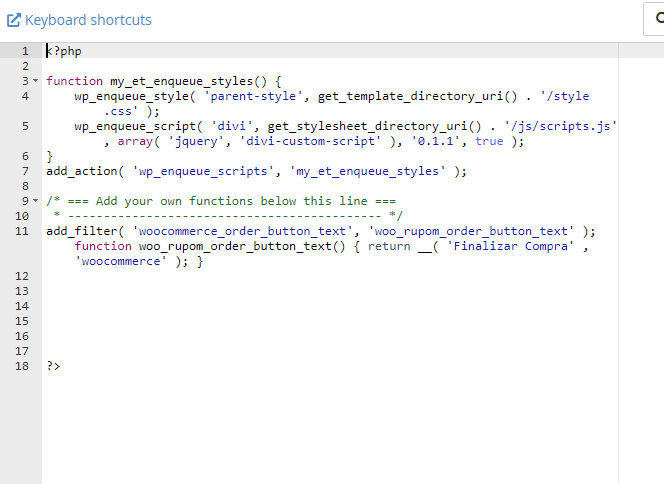
Task: Click the 'wp_enqueue_scripts' string on line 7
Action: coord(203,171)
